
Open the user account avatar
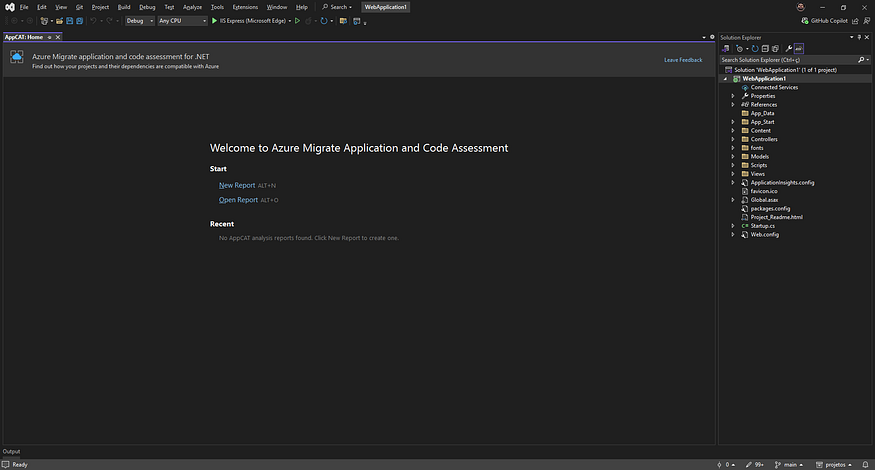pyautogui.click(x=801, y=7)
